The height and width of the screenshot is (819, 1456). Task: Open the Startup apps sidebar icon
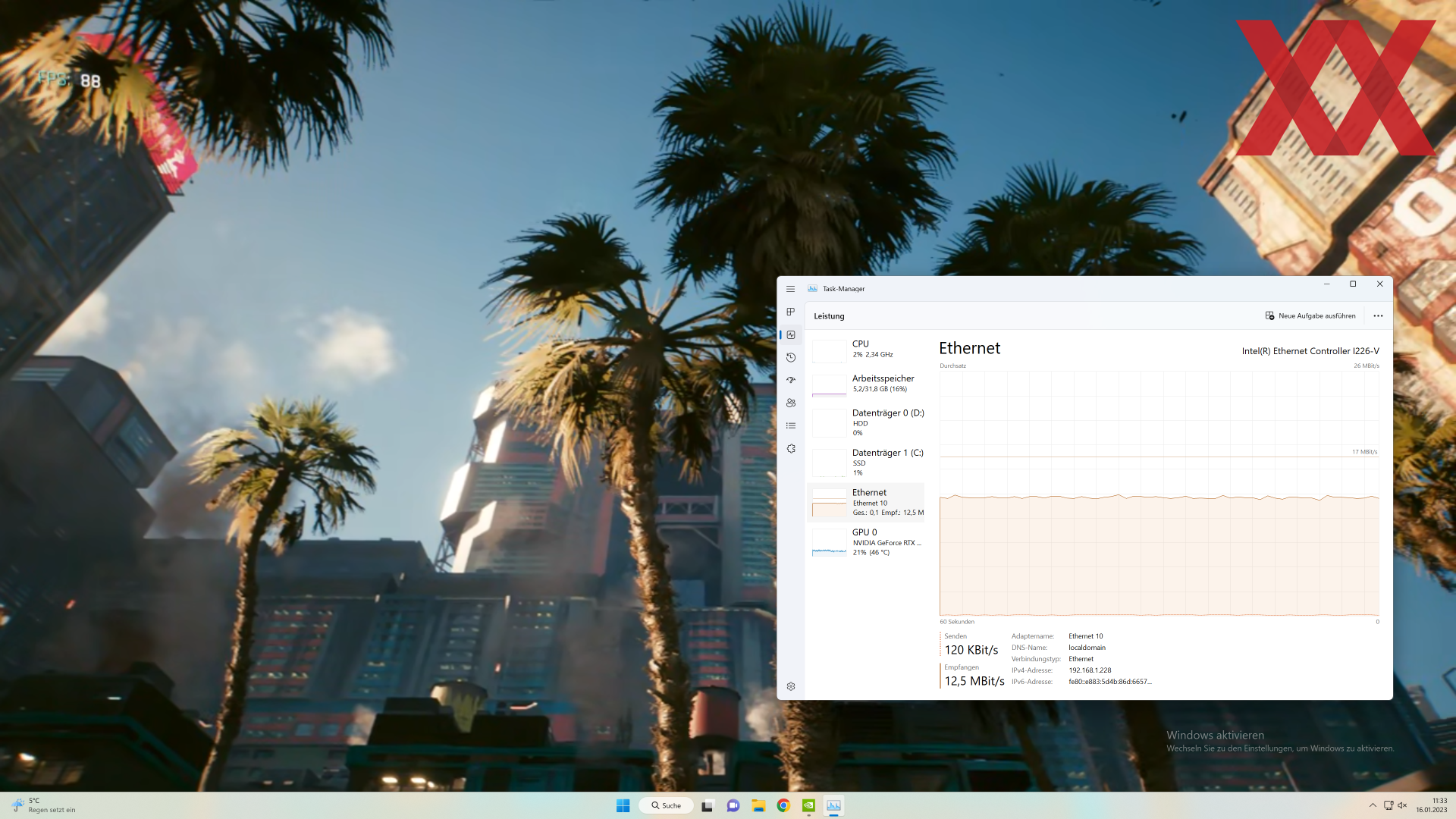pyautogui.click(x=790, y=380)
